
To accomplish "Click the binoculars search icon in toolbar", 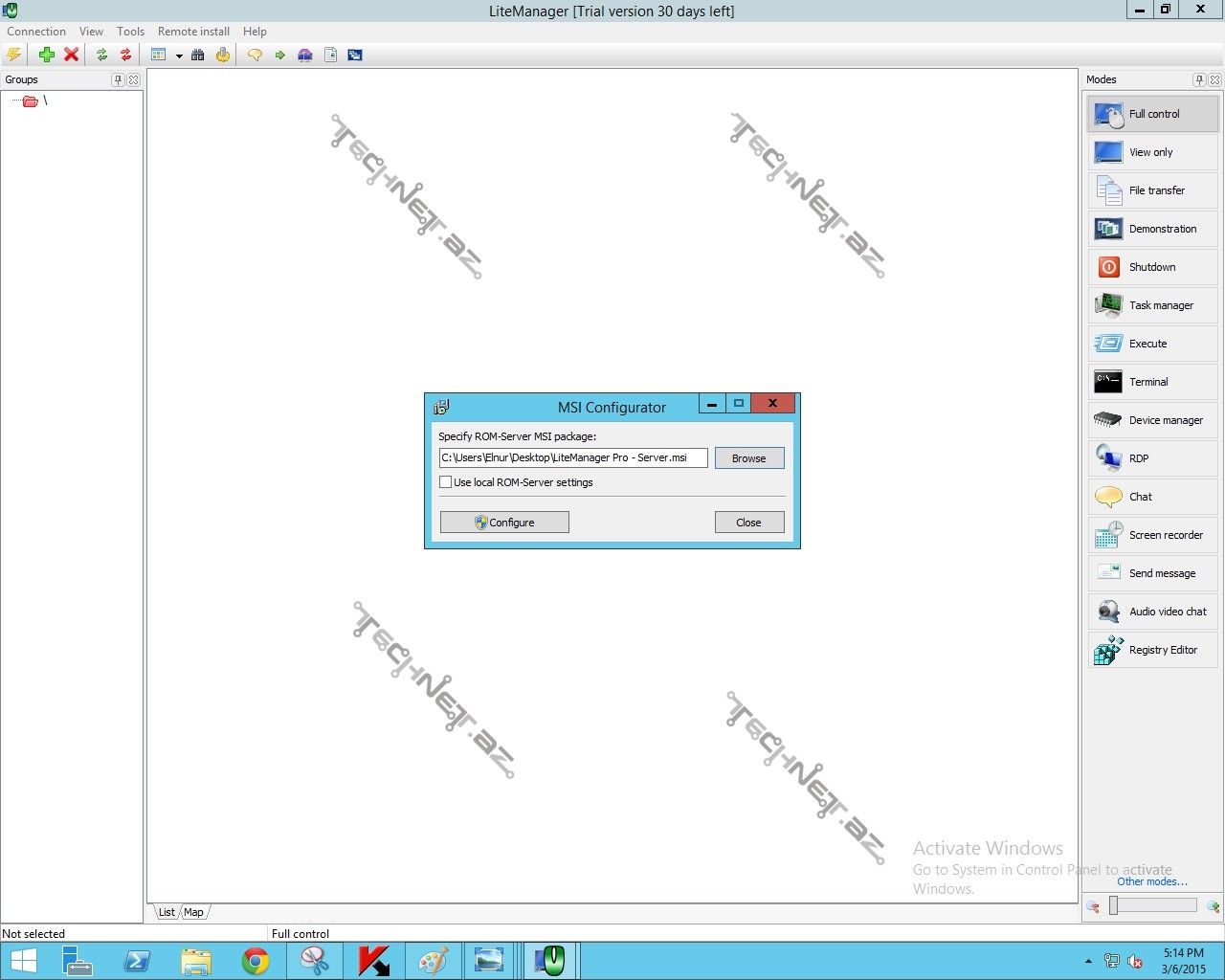I will [198, 55].
